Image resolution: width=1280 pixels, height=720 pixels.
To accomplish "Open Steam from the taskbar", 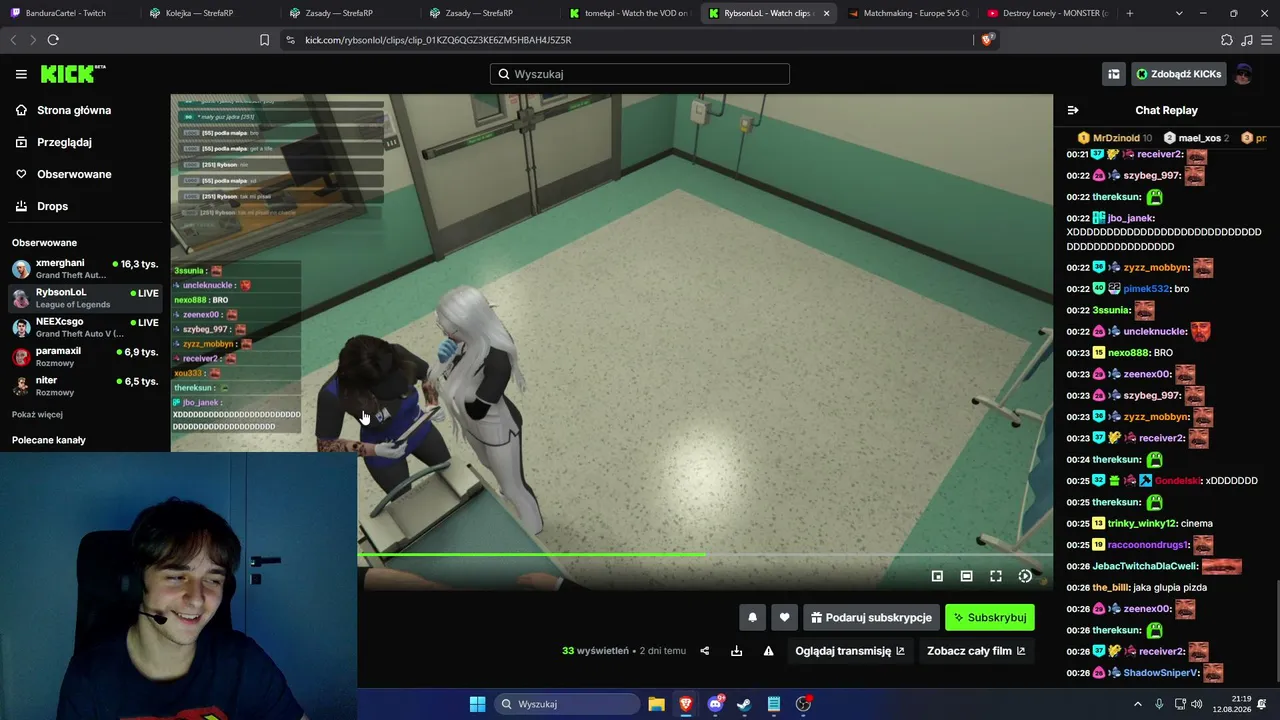I will click(x=744, y=704).
